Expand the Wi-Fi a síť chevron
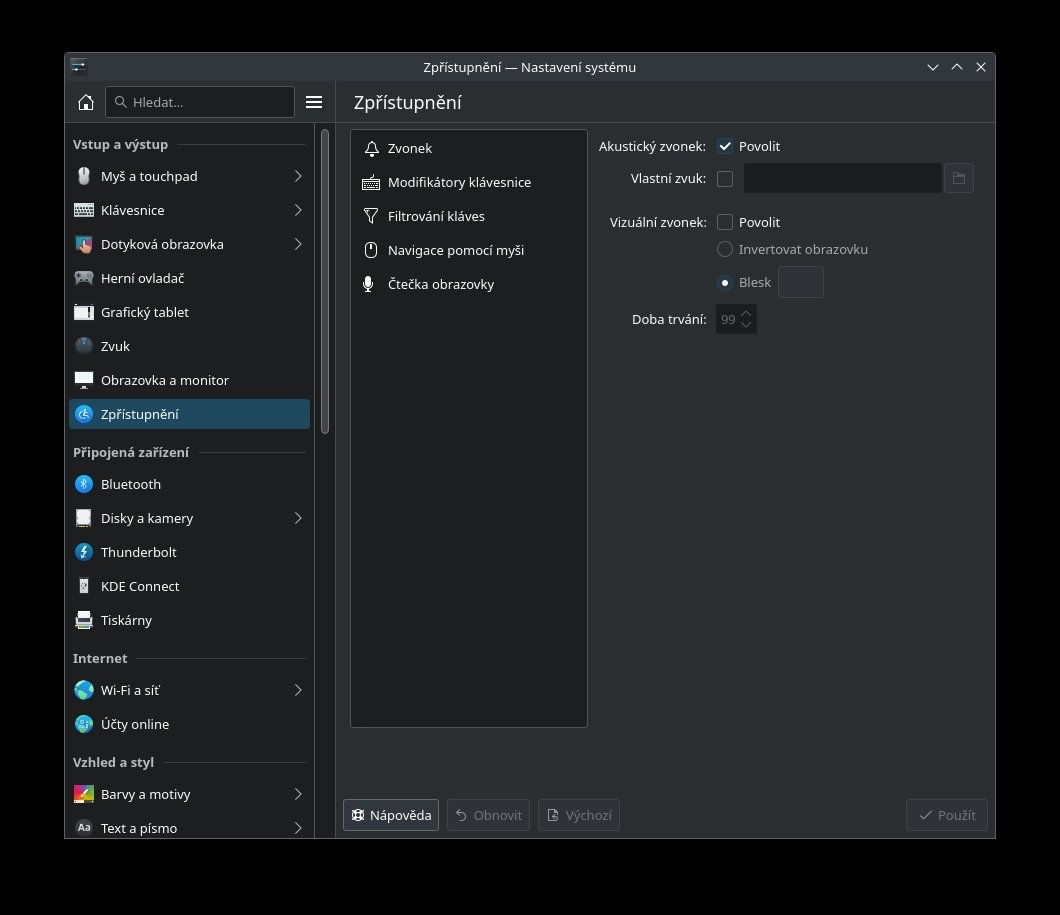The image size is (1060, 915). pyautogui.click(x=298, y=690)
